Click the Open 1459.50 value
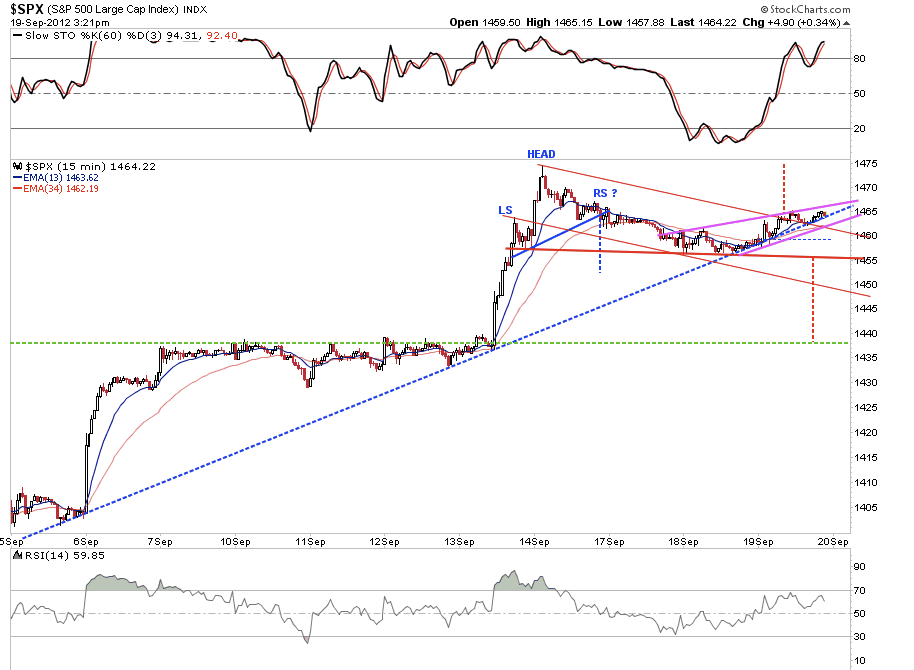The width and height of the screenshot is (914, 670). [484, 23]
